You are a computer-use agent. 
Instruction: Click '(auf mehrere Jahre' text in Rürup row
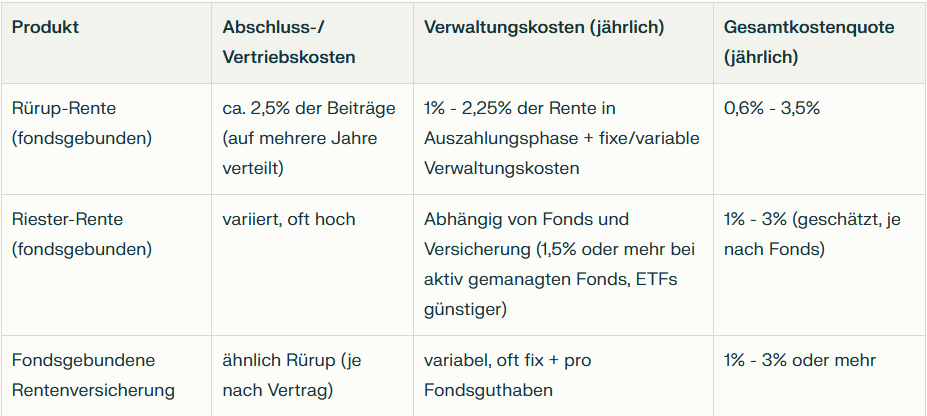[x=300, y=138]
